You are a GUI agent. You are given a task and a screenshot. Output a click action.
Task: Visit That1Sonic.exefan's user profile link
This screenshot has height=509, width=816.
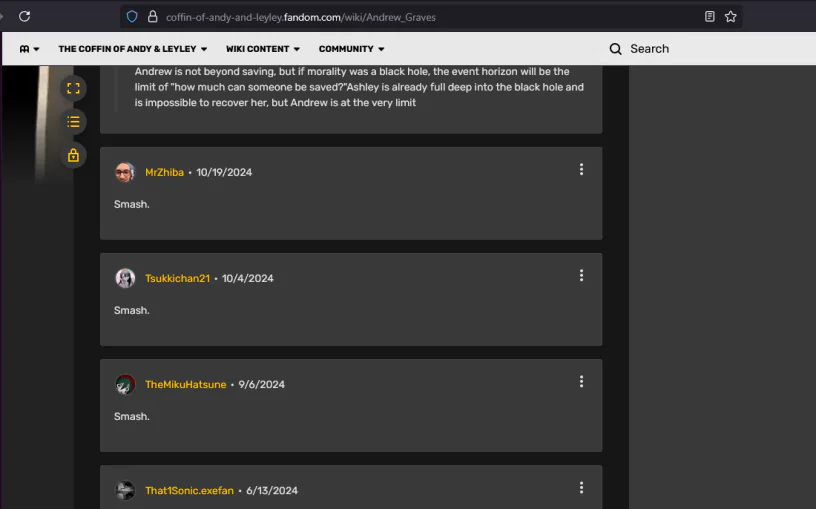[x=189, y=490]
